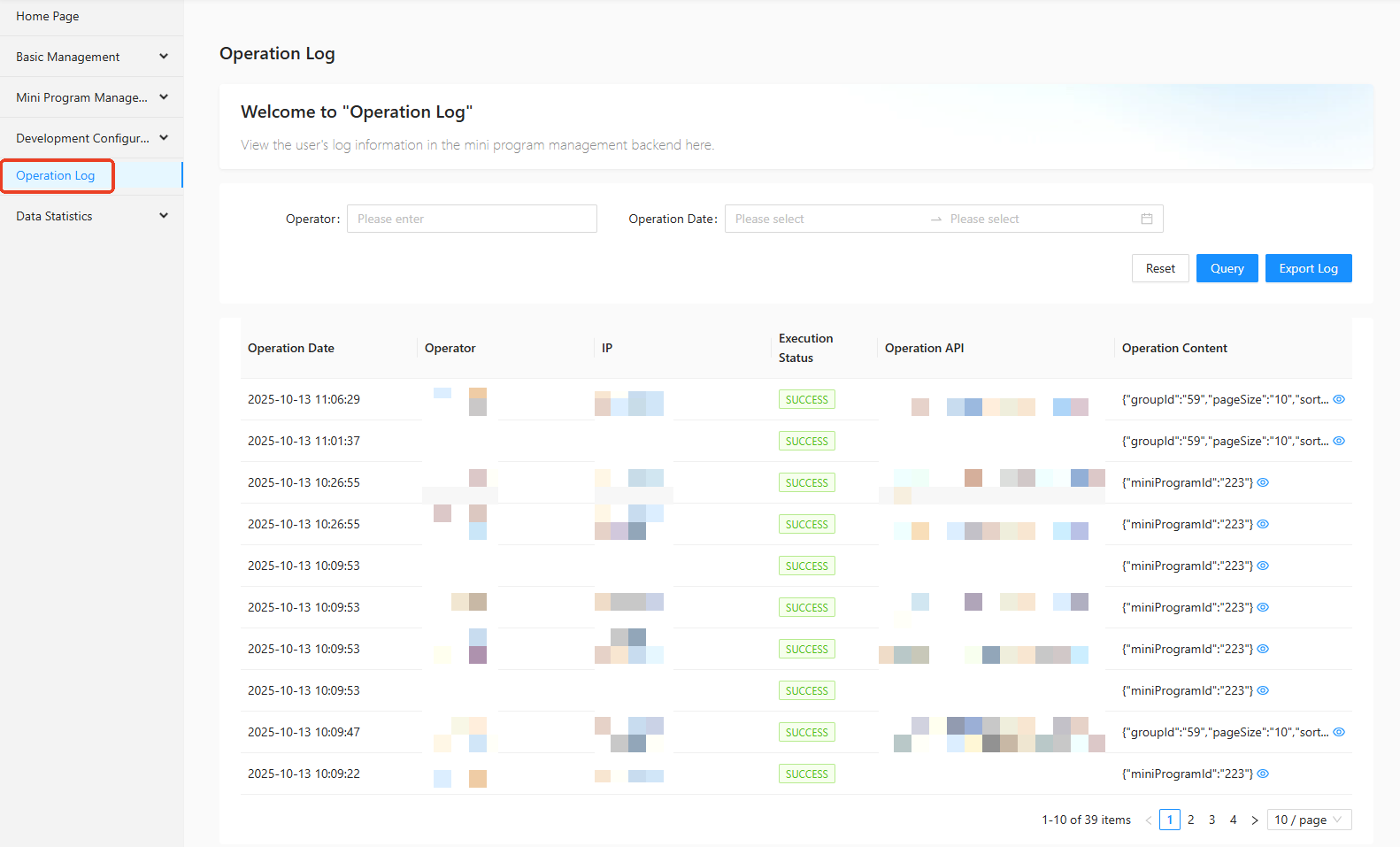Open Home Page in the sidebar
The height and width of the screenshot is (847, 1400).
48,16
